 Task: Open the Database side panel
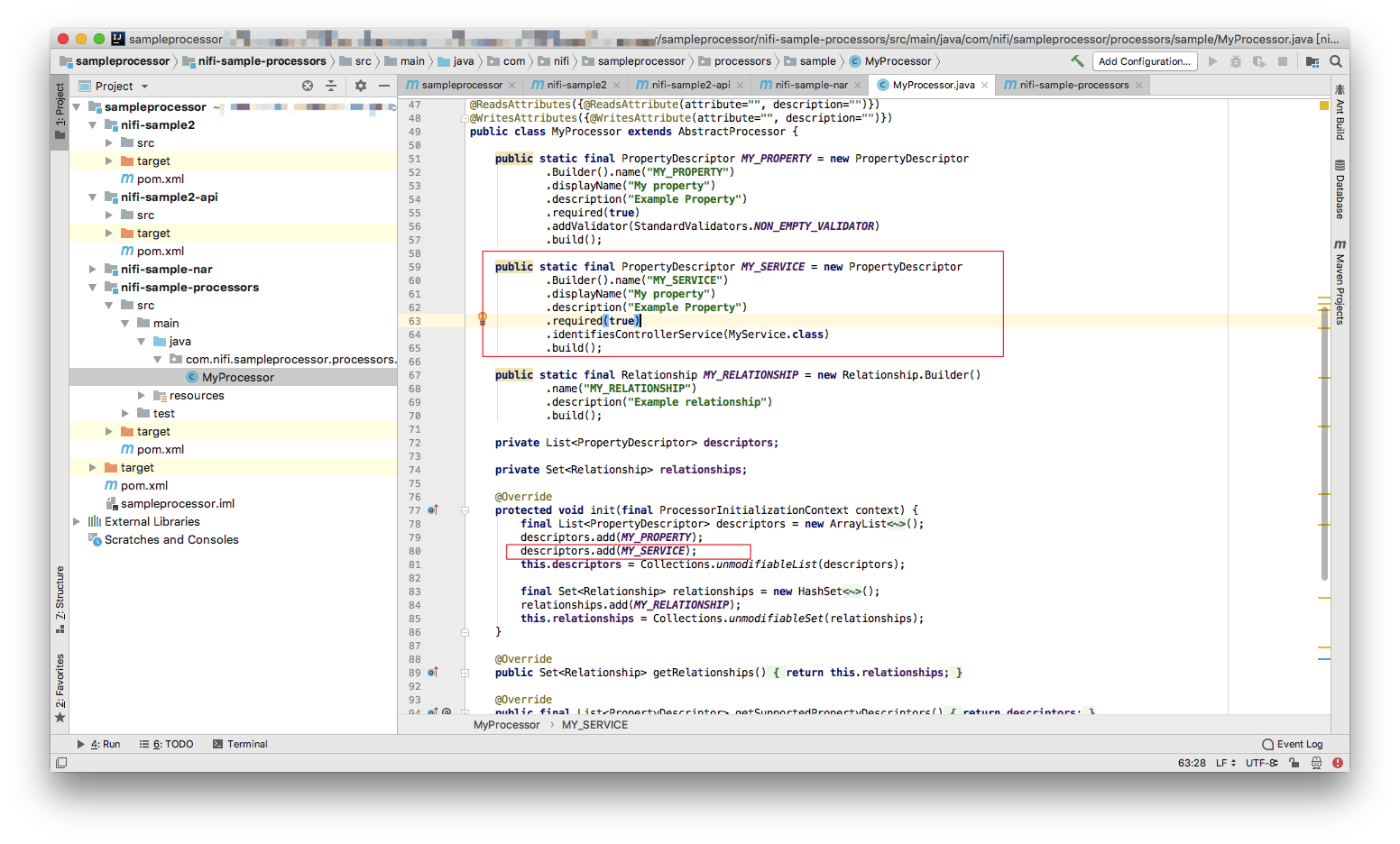(x=1340, y=189)
